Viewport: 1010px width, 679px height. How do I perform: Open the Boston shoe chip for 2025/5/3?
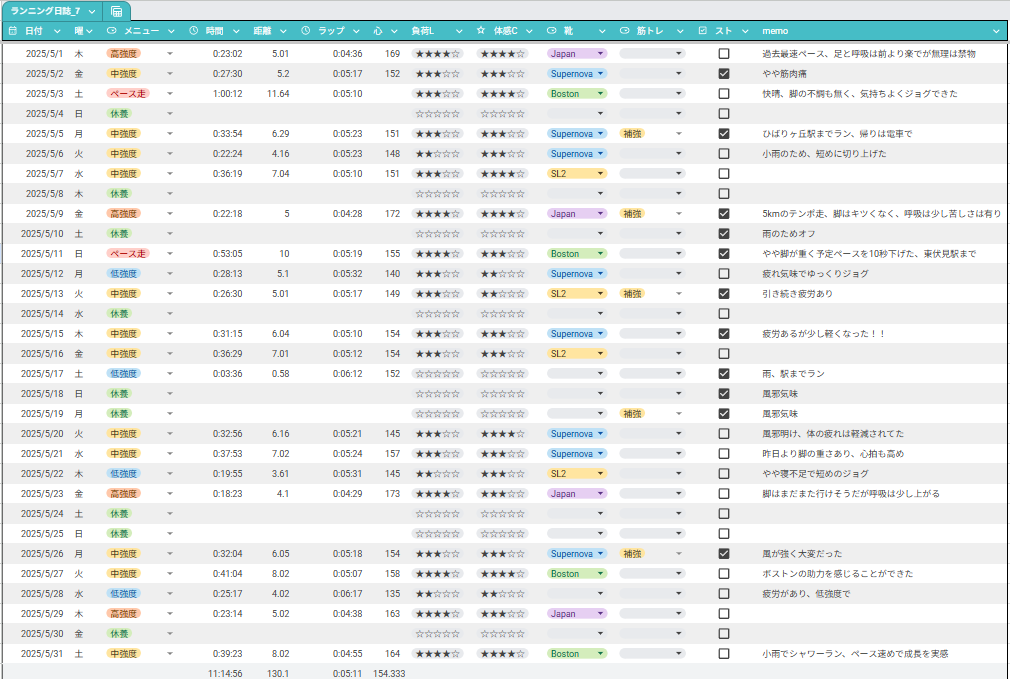click(x=577, y=94)
